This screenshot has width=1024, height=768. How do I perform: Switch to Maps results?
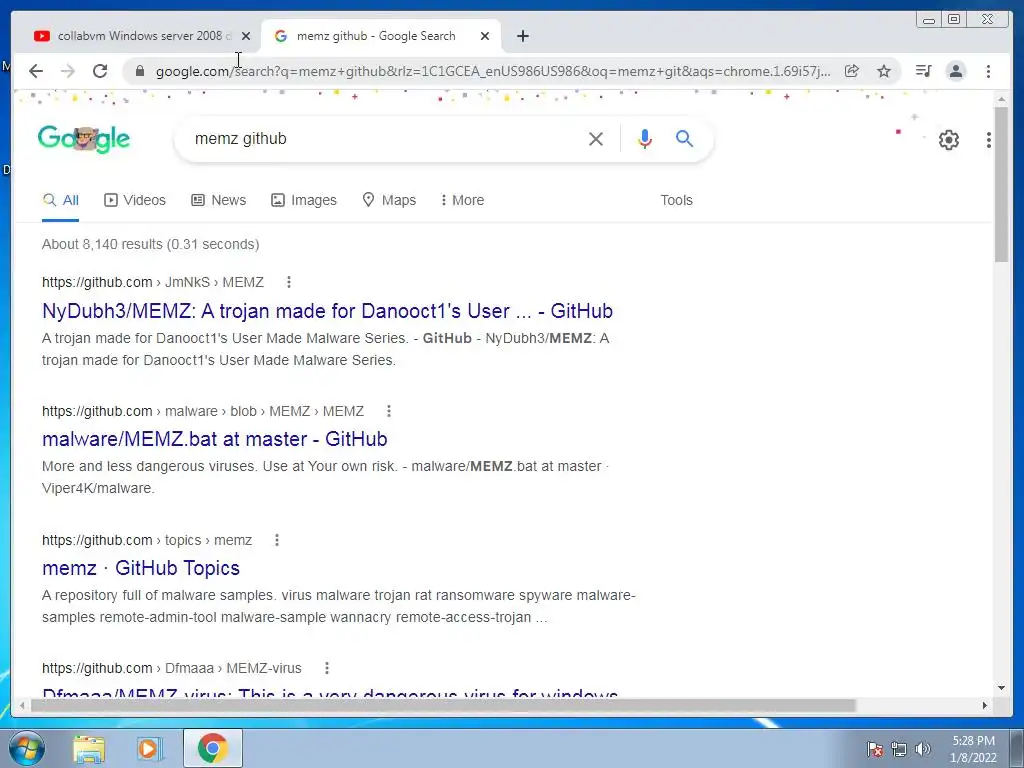389,200
